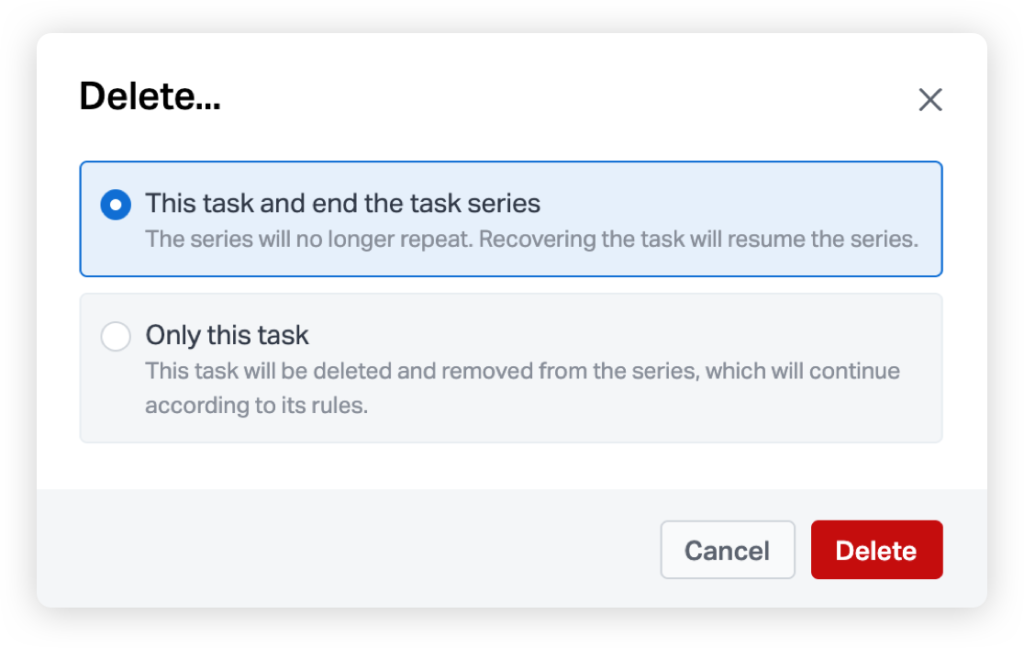
Task: Pick the blue highlighted end-series option card
Action: (511, 219)
